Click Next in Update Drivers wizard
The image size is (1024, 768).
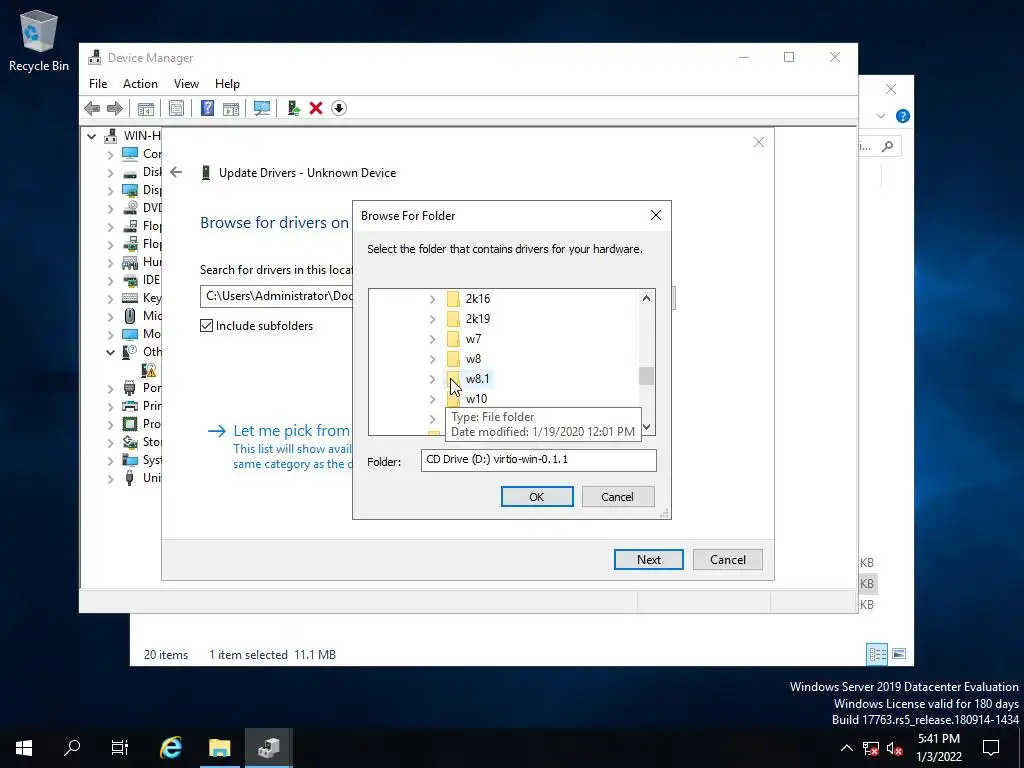coord(648,560)
